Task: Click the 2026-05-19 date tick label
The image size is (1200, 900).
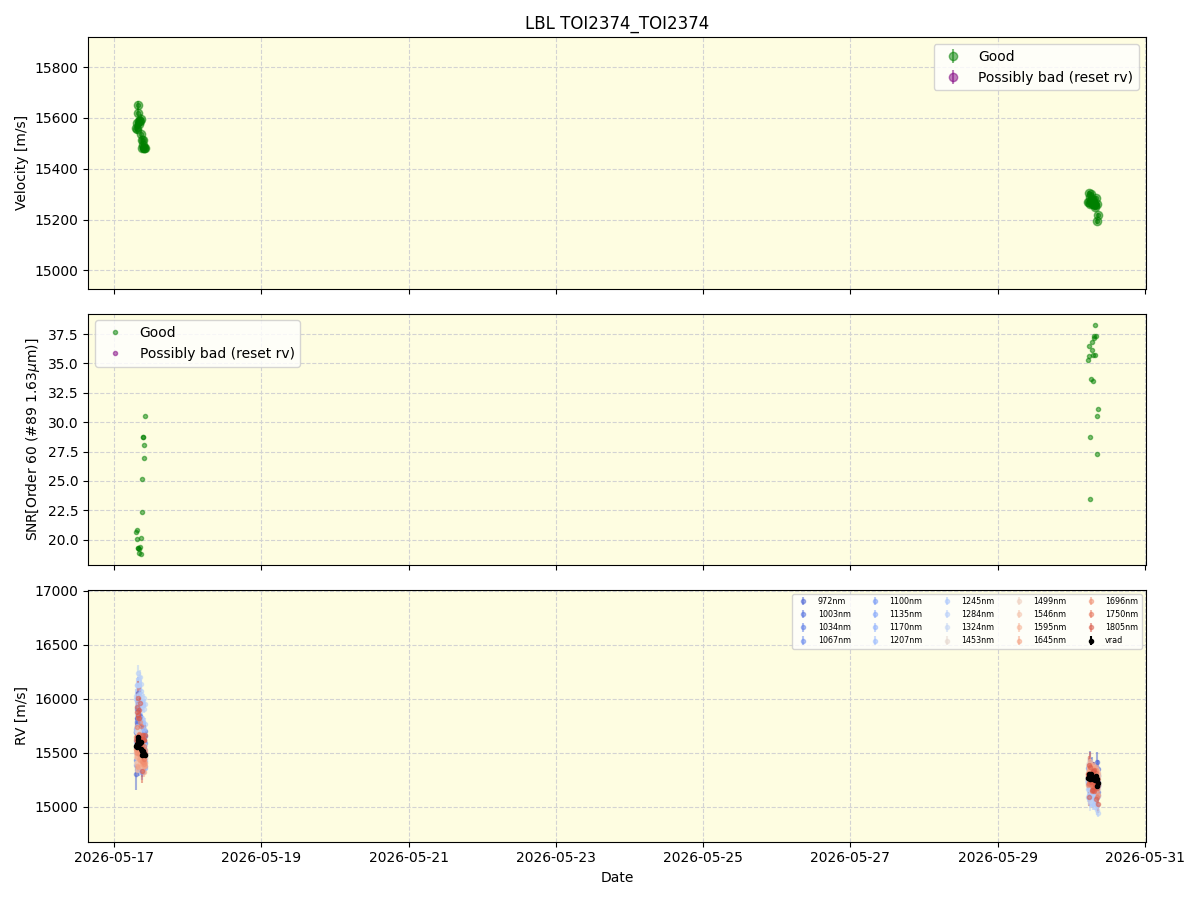Action: (x=261, y=857)
